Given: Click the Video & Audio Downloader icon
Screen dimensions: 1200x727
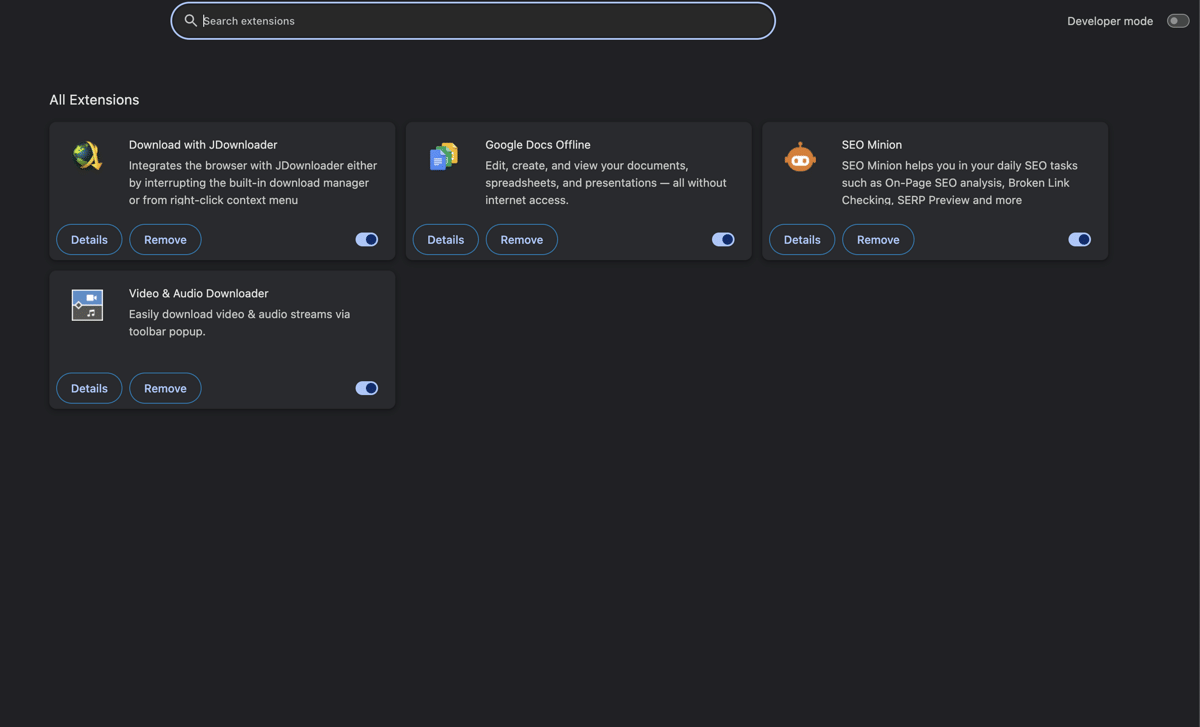Looking at the screenshot, I should pyautogui.click(x=88, y=305).
